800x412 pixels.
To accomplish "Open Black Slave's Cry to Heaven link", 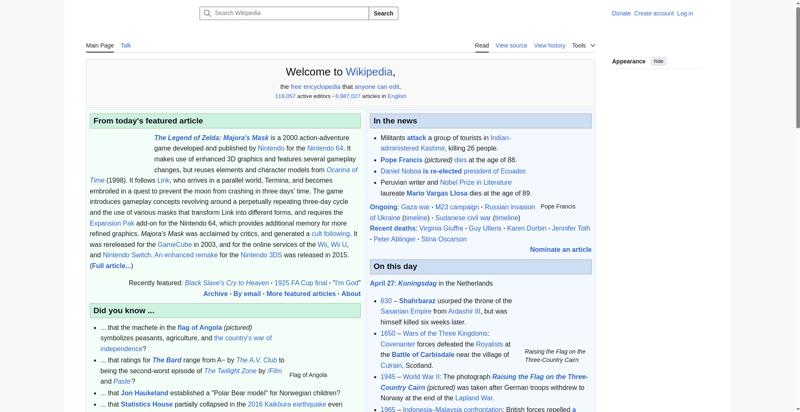I will pyautogui.click(x=227, y=283).
